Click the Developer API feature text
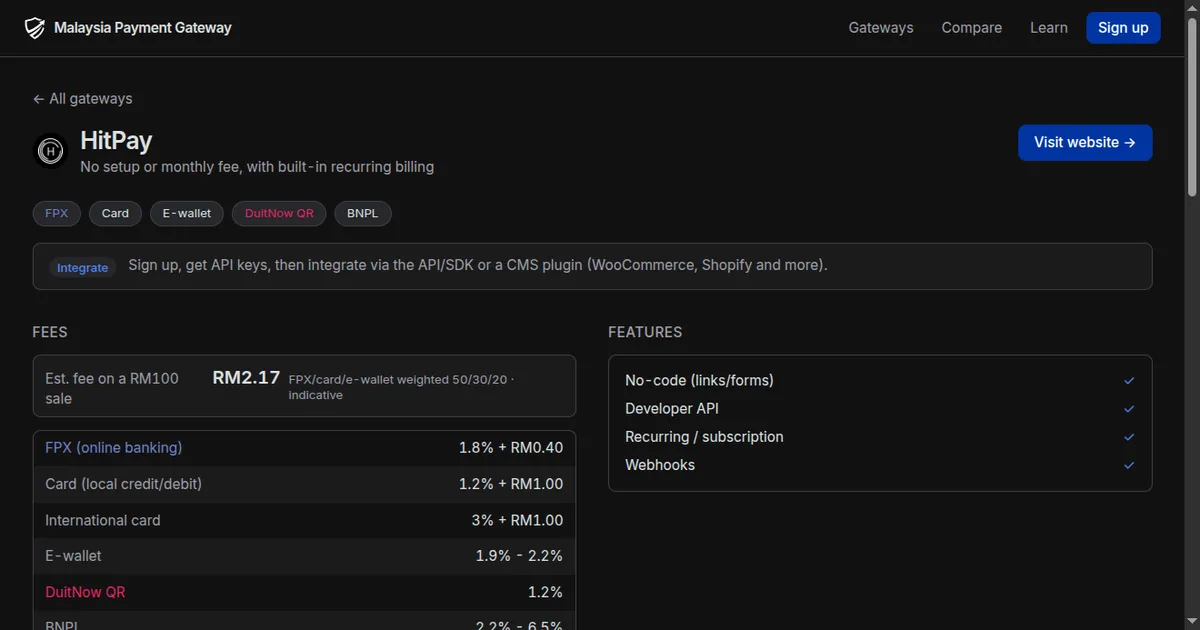 pos(672,408)
